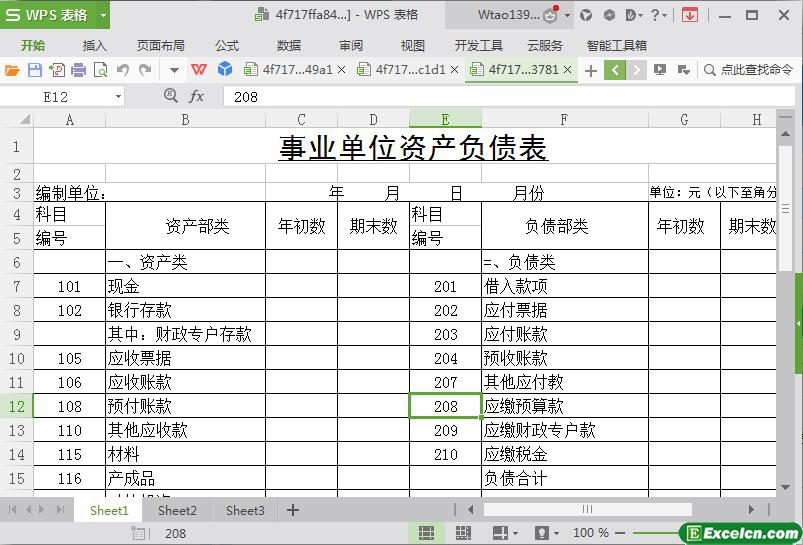
Task: Switch to Sheet2 tab
Action: (177, 510)
